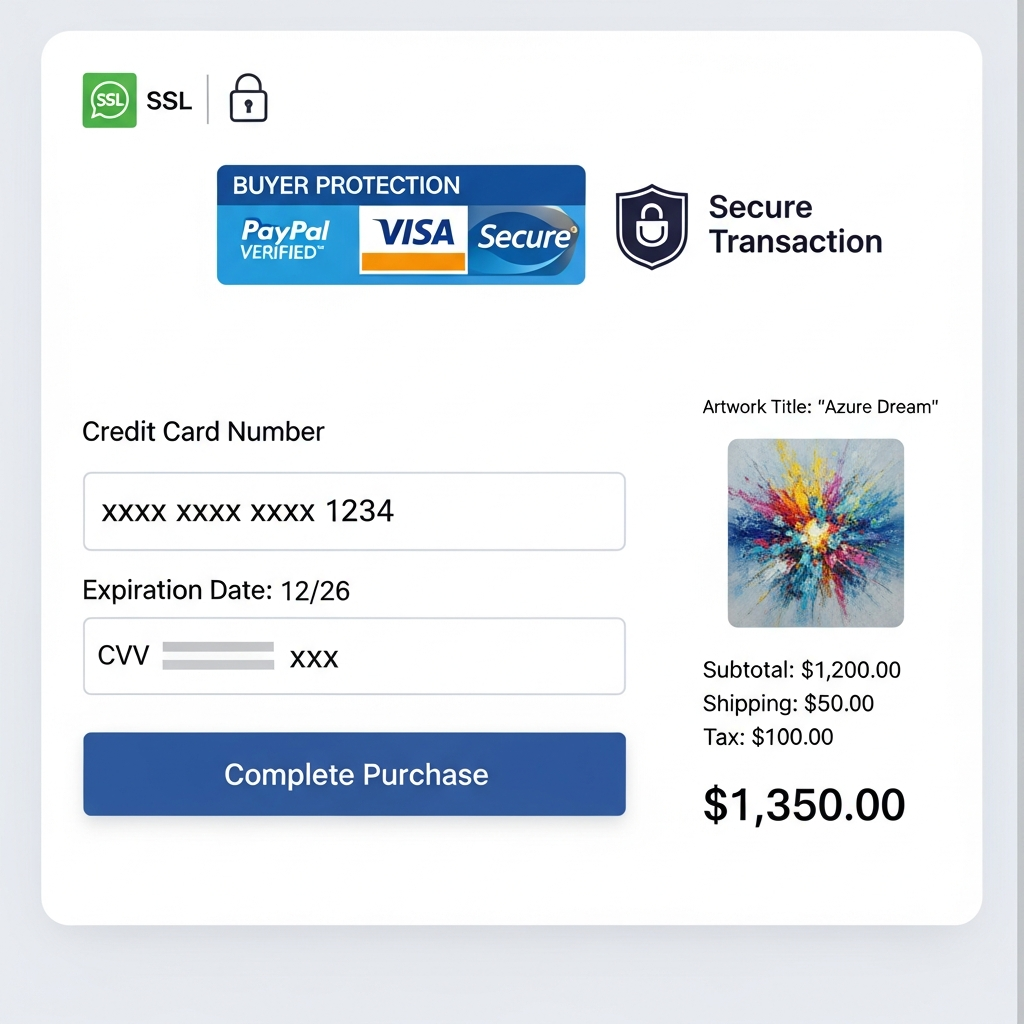Click the green SSL badge icon
The width and height of the screenshot is (1024, 1024).
coord(110,100)
